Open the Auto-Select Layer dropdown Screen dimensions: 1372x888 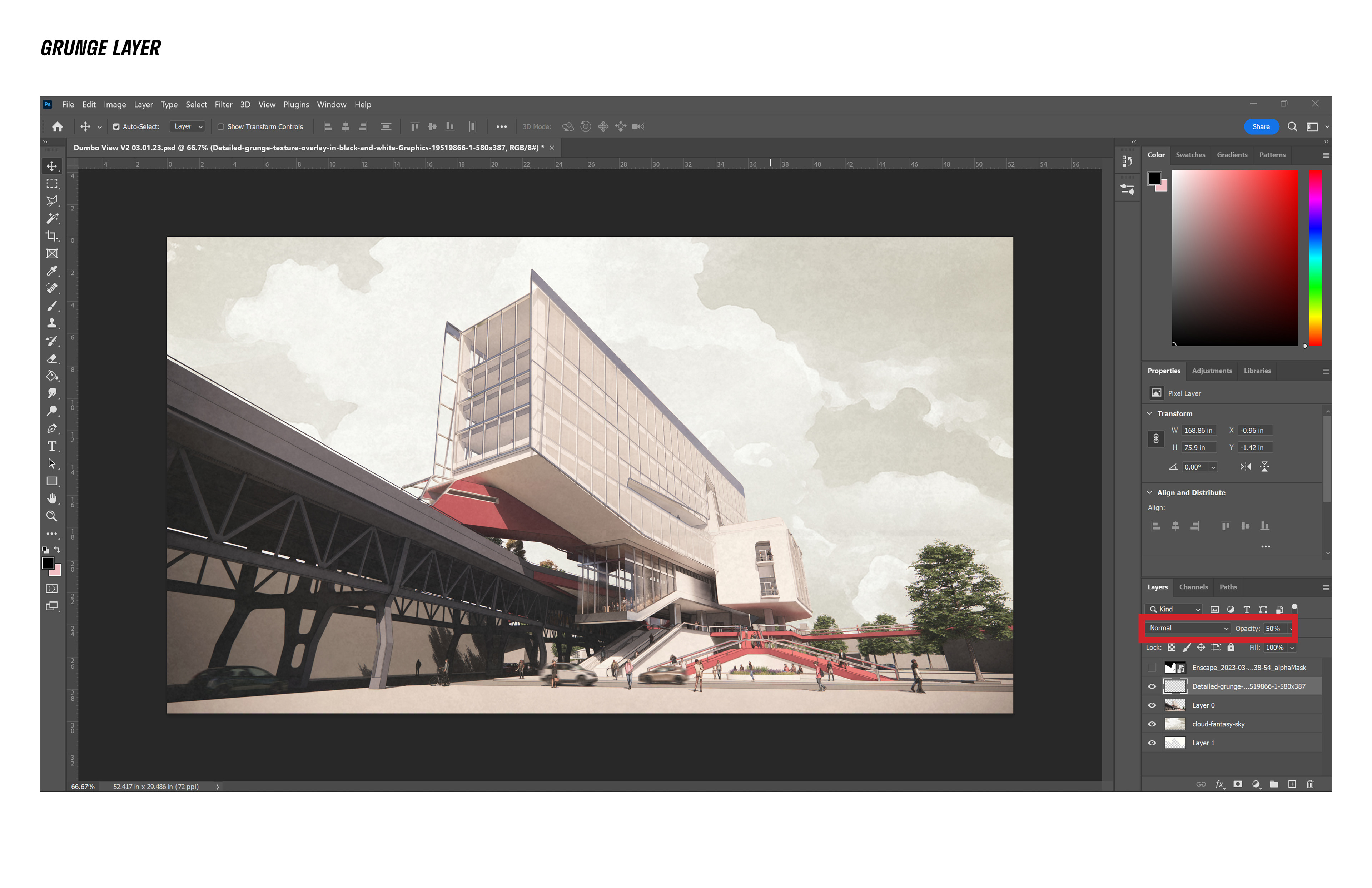pos(188,127)
